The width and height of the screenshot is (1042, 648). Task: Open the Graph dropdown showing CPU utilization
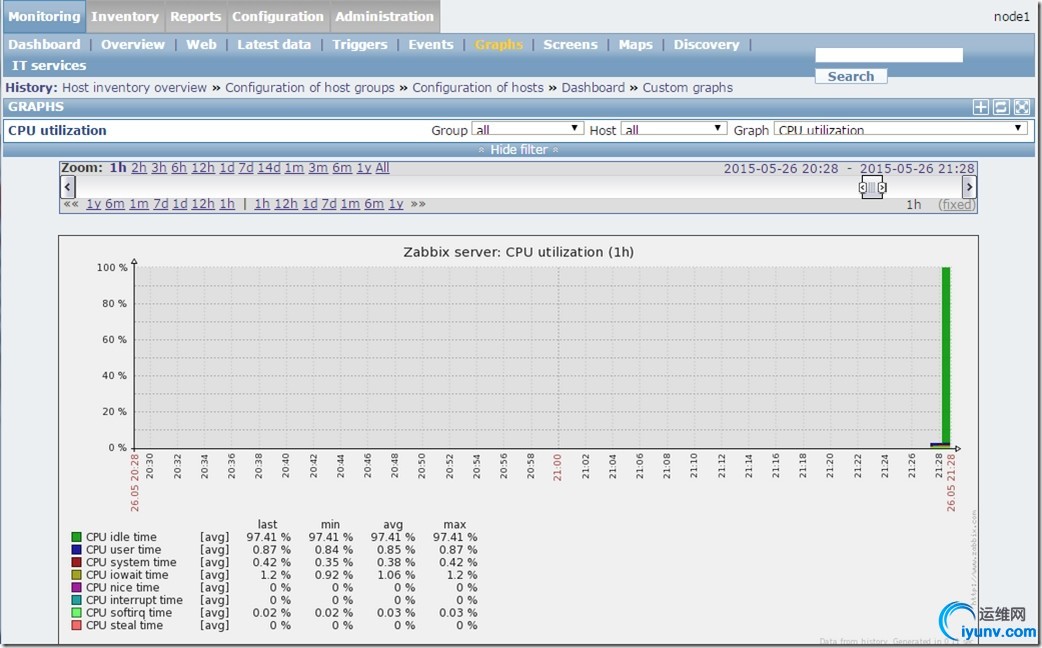[x=900, y=129]
